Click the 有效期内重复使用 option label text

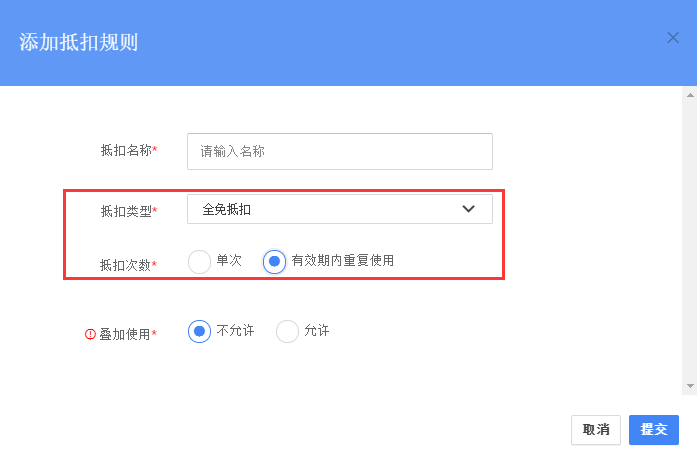point(343,260)
